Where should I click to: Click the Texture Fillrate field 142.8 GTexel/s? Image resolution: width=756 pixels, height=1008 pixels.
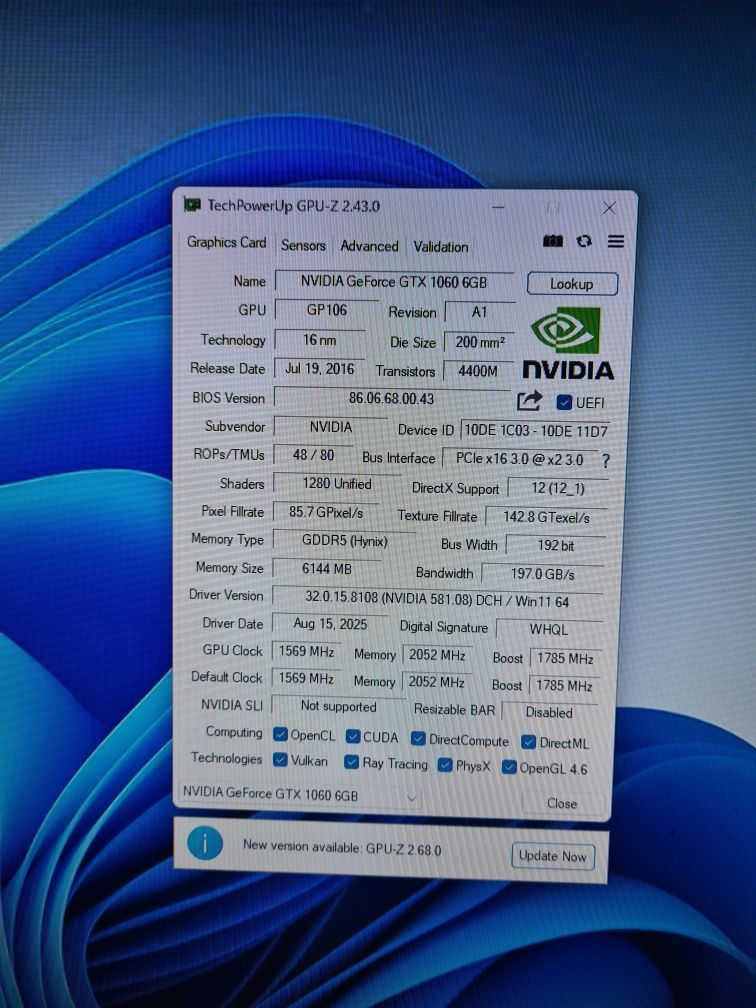[546, 517]
